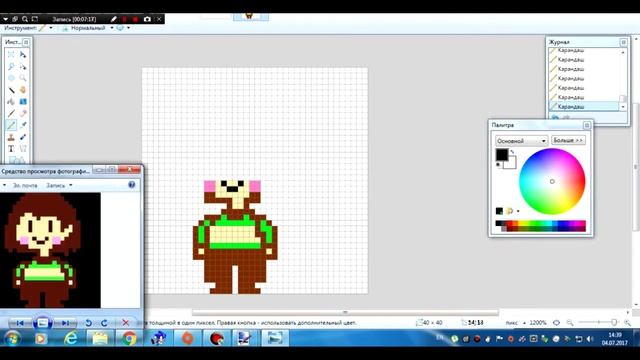640x360 pixels.
Task: Open the Основной color mode dropdown
Action: click(521, 141)
